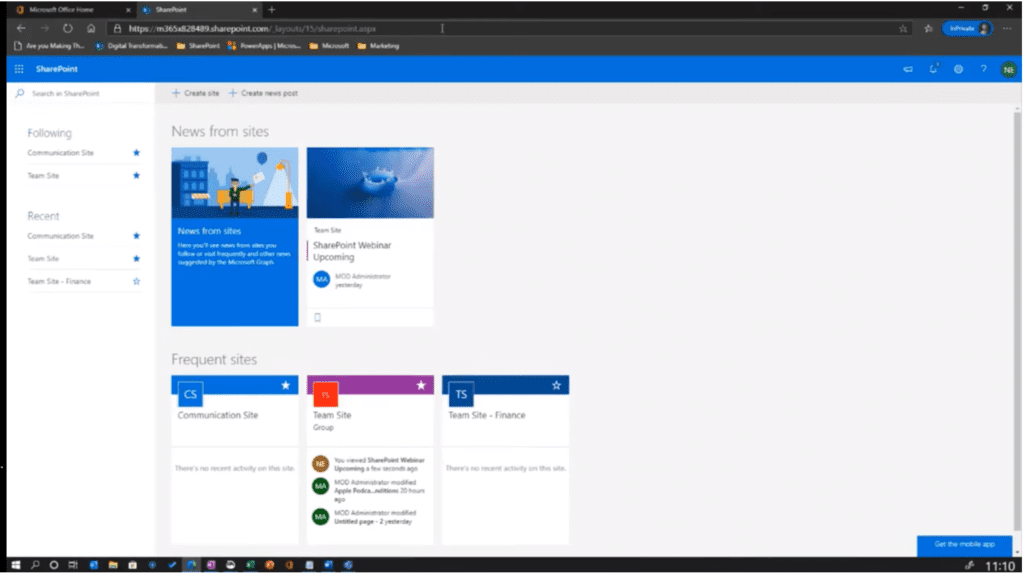1024x573 pixels.
Task: Open the SharePoint app launcher waffle
Action: (19, 69)
